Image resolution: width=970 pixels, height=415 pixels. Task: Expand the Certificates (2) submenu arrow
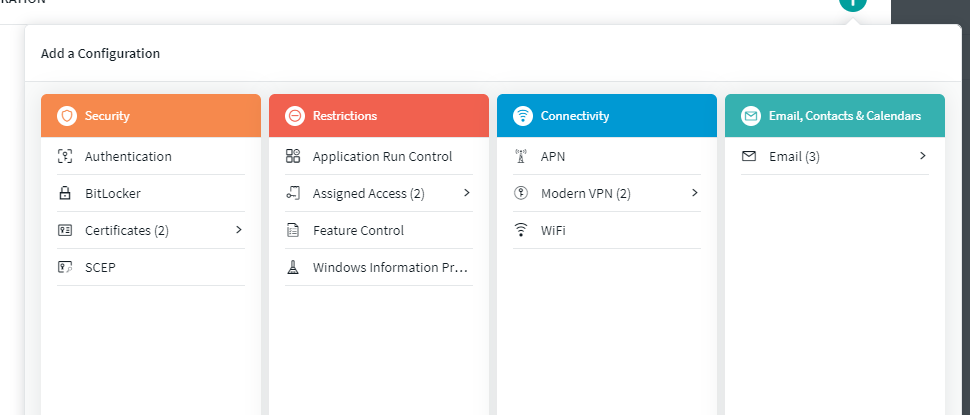(239, 230)
